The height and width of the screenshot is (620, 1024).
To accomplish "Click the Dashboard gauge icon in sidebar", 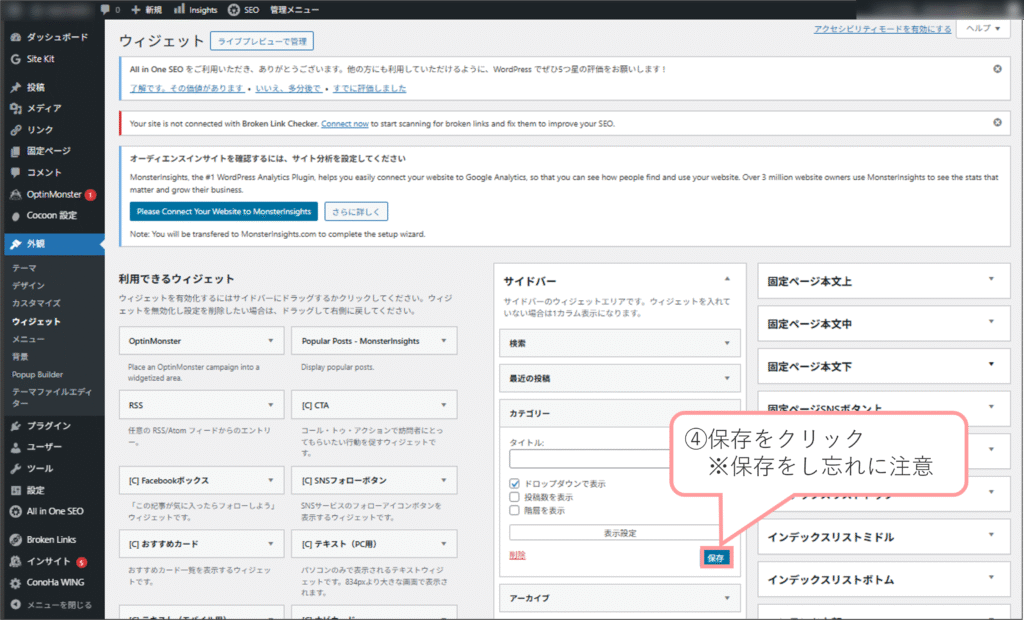I will [x=16, y=37].
